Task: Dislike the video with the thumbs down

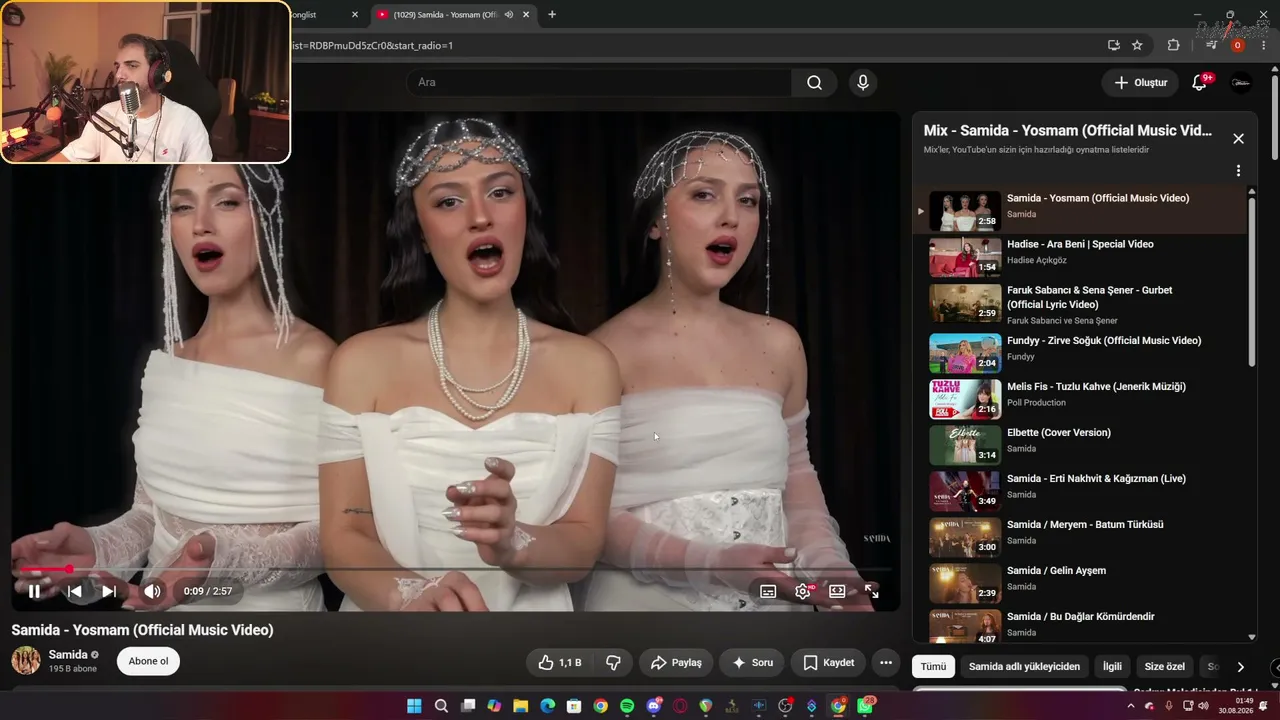Action: coord(614,662)
